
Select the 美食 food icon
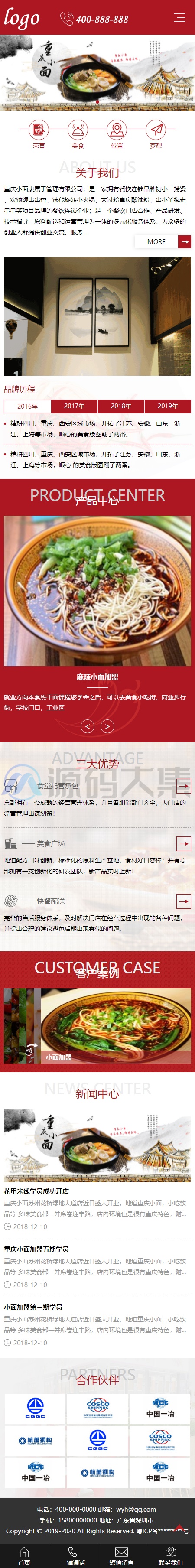(78, 130)
